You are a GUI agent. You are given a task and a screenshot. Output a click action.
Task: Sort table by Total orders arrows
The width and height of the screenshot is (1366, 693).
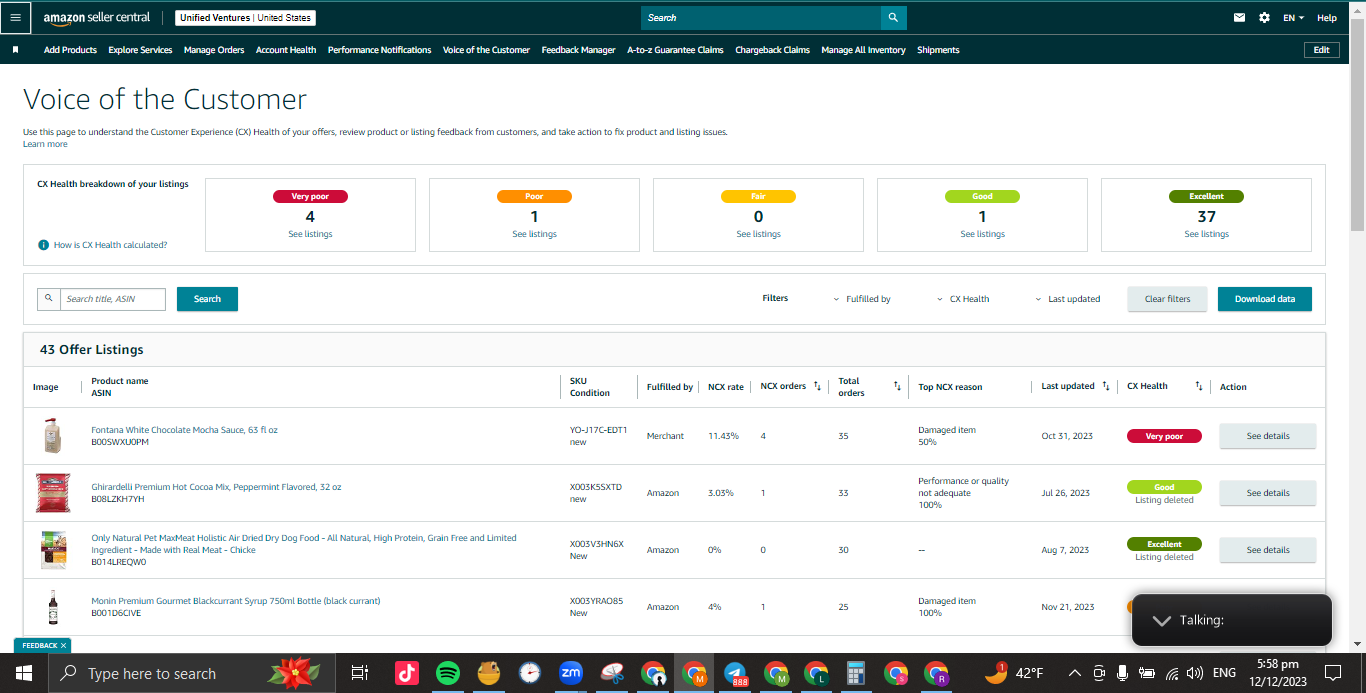[897, 386]
